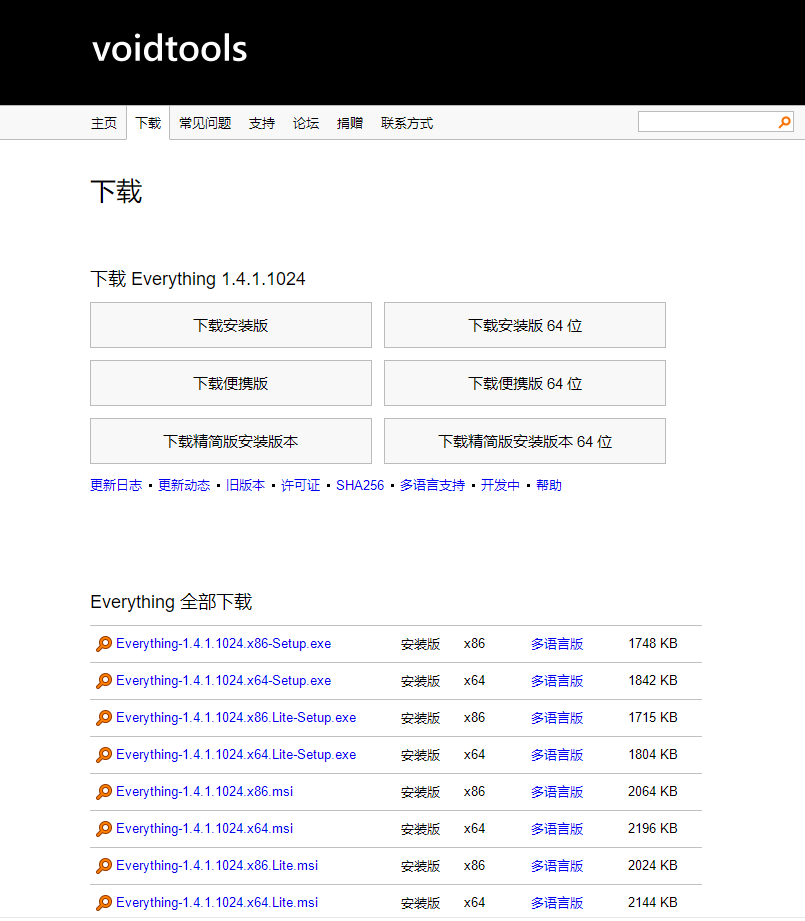Open the 帮助 link
Viewport: 805px width, 921px height.
pyautogui.click(x=549, y=485)
